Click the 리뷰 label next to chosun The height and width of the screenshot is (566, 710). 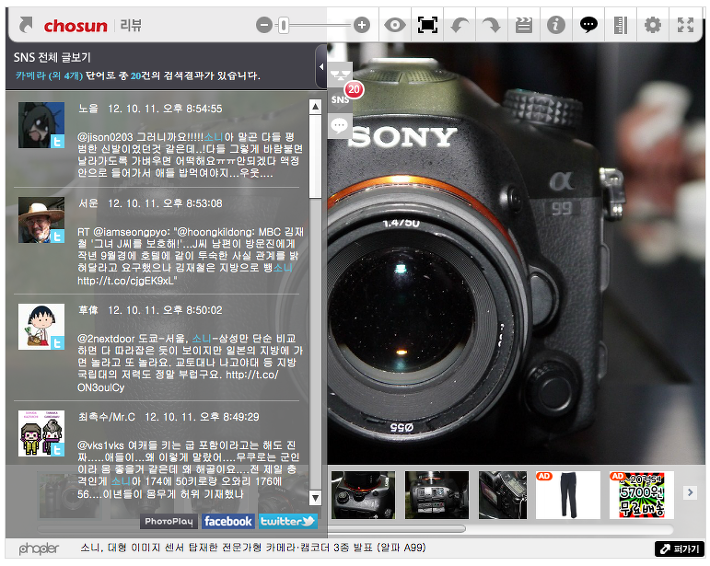tap(131, 26)
